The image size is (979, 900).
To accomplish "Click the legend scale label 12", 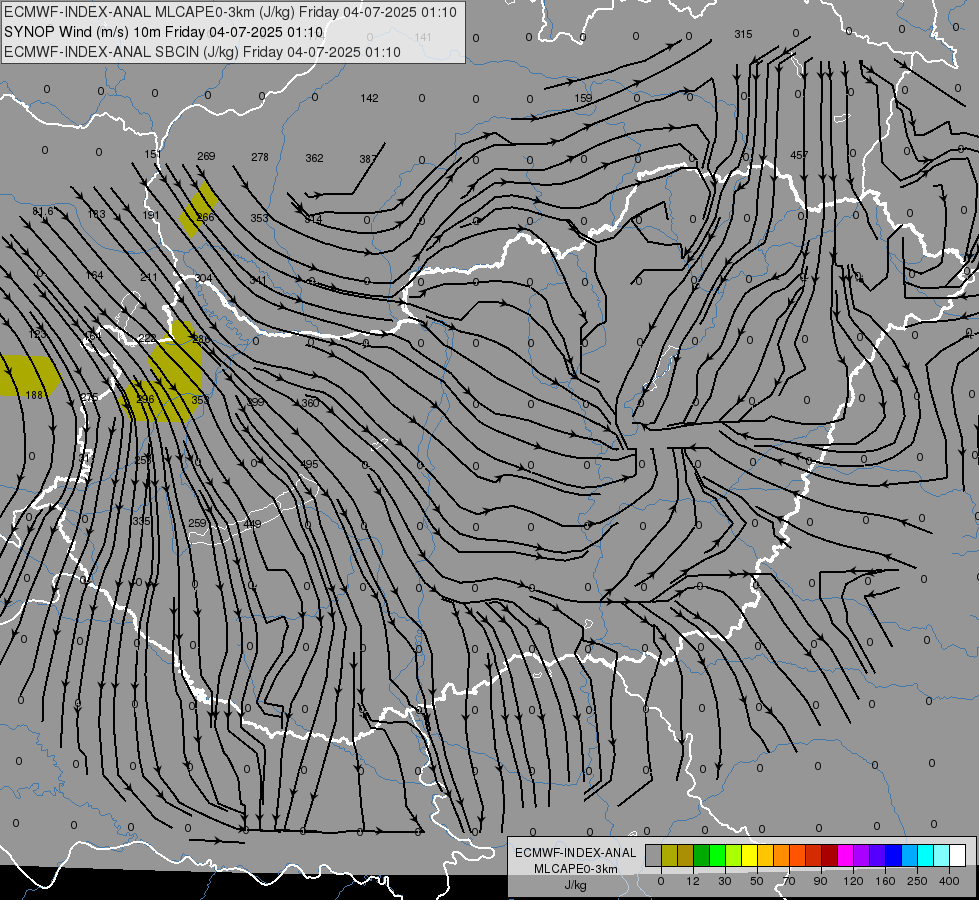I will click(x=692, y=881).
